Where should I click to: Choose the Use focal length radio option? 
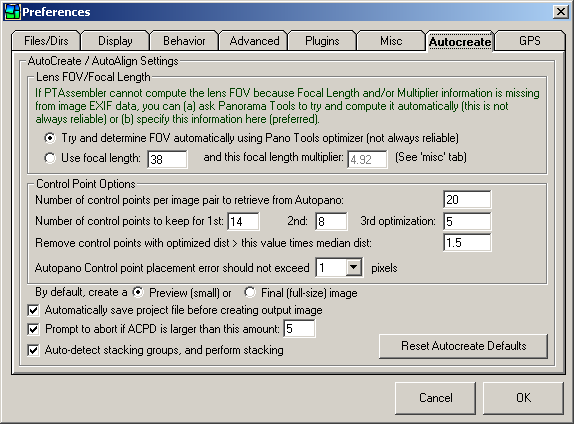pos(50,158)
